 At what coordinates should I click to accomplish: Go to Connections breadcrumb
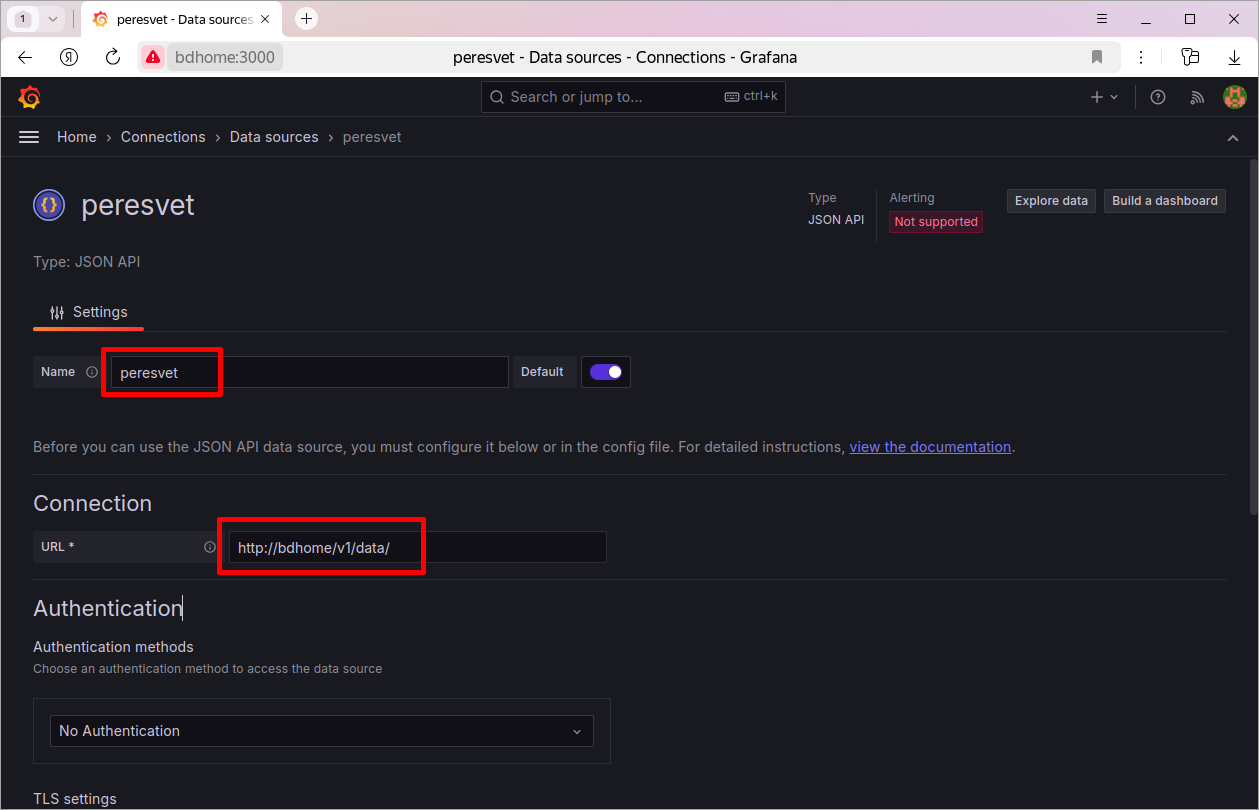coord(163,137)
